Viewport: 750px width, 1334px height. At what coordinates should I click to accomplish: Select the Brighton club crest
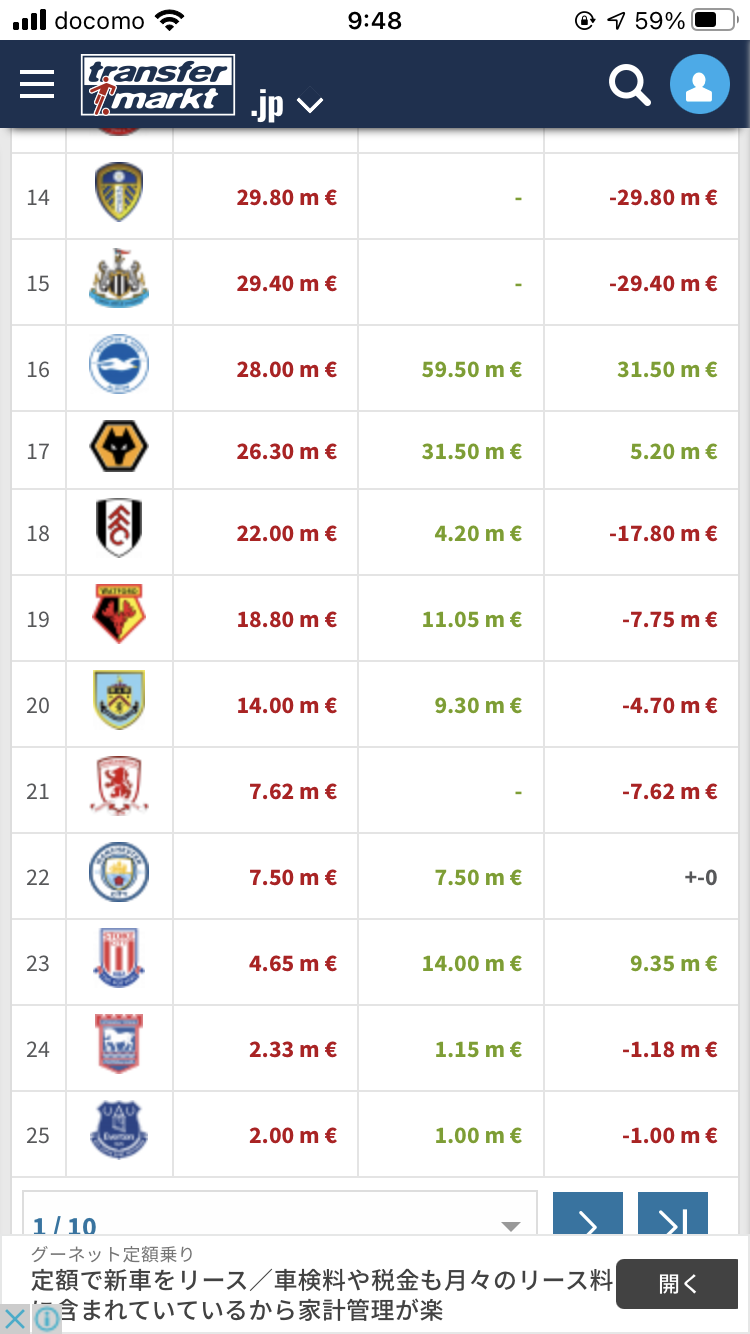click(x=119, y=368)
